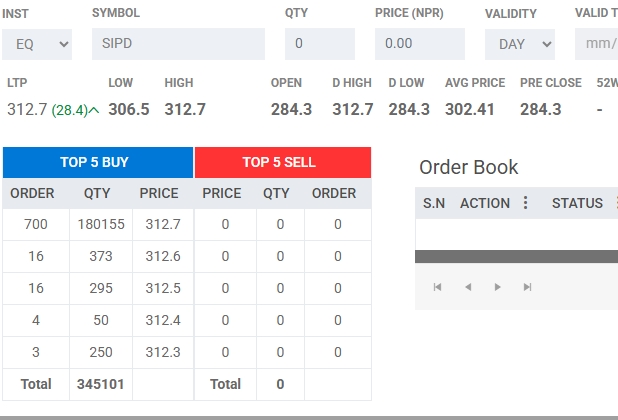Click buy order count 4 cell
The width and height of the screenshot is (618, 420).
pos(36,320)
